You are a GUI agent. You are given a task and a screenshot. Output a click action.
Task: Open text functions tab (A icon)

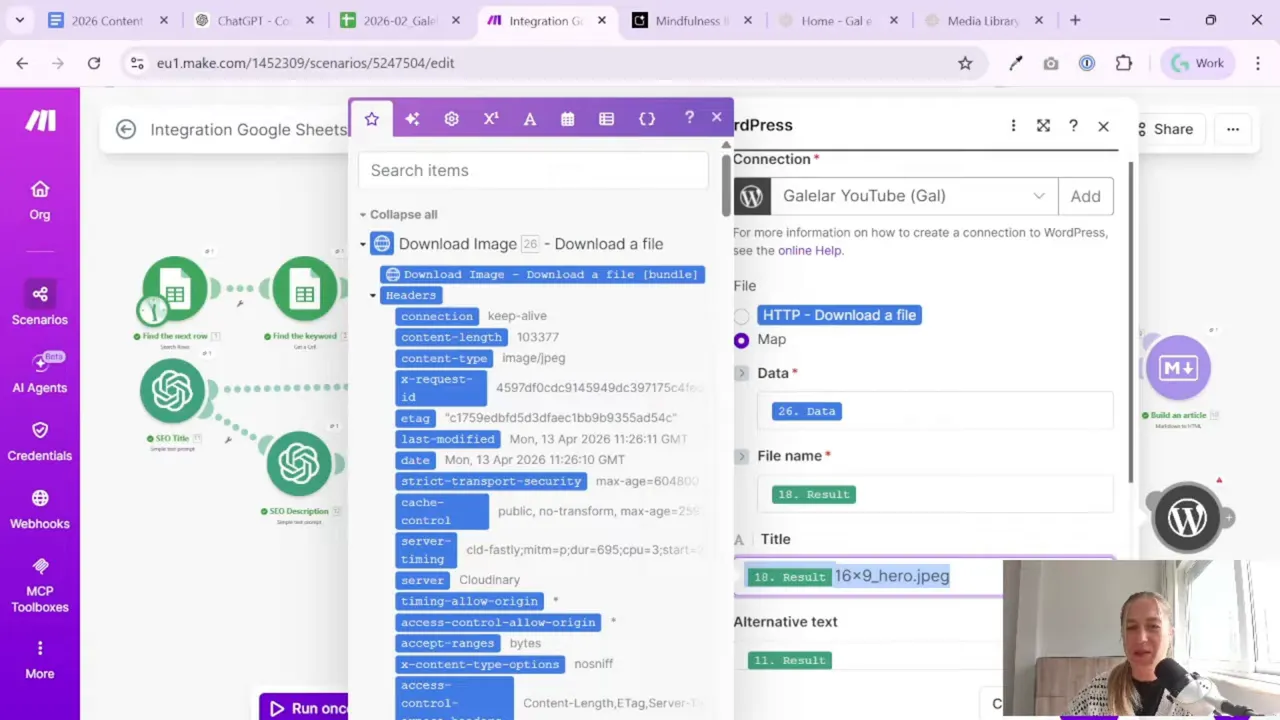coord(530,118)
